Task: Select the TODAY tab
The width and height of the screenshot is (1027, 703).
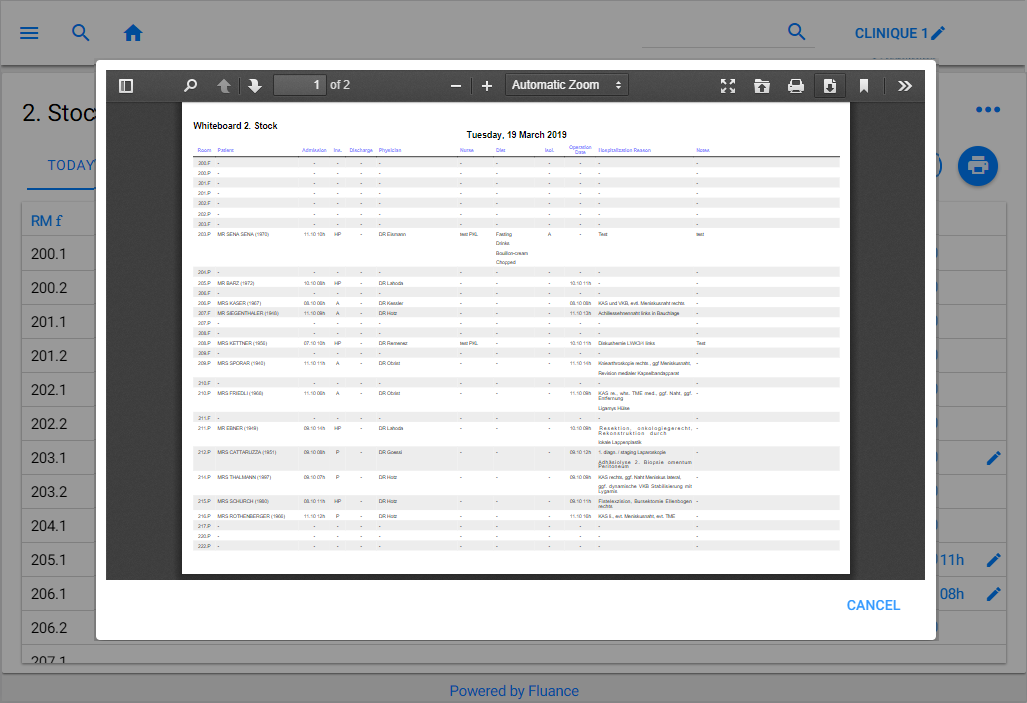Action: [70, 165]
